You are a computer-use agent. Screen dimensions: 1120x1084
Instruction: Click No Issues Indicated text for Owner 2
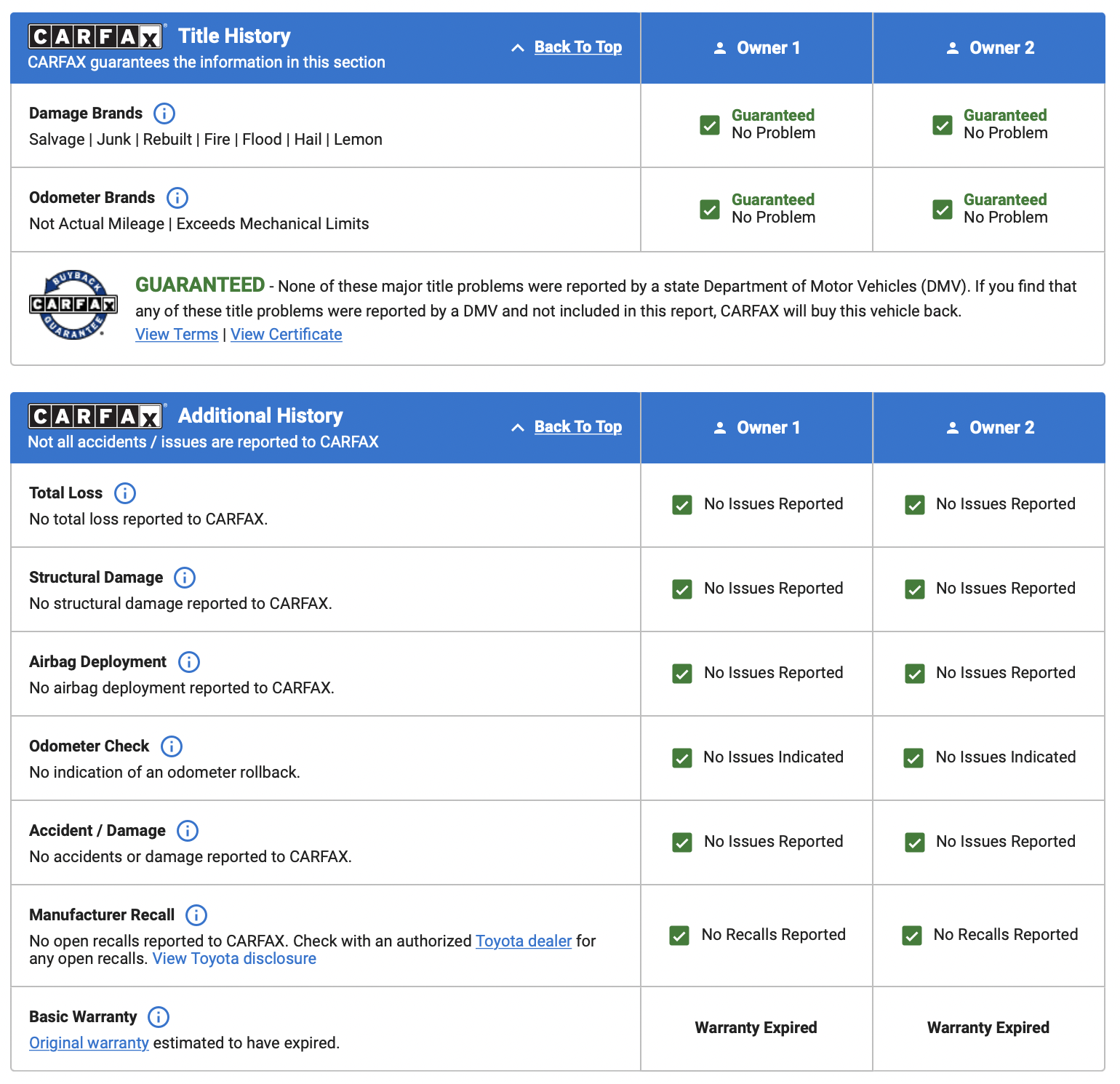[1006, 757]
